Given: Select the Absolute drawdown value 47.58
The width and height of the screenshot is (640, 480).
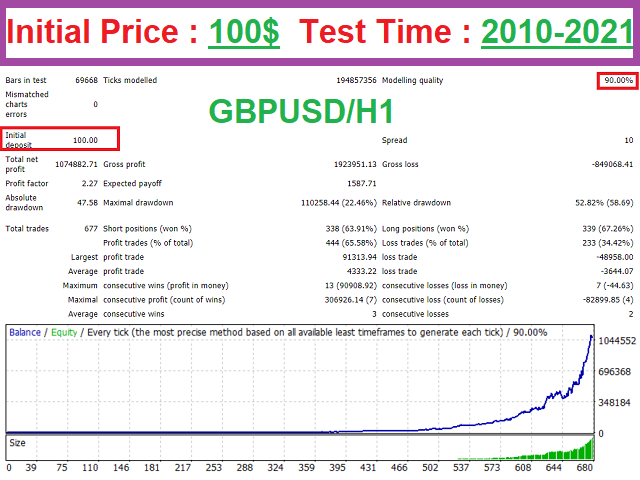Looking at the screenshot, I should coord(87,202).
